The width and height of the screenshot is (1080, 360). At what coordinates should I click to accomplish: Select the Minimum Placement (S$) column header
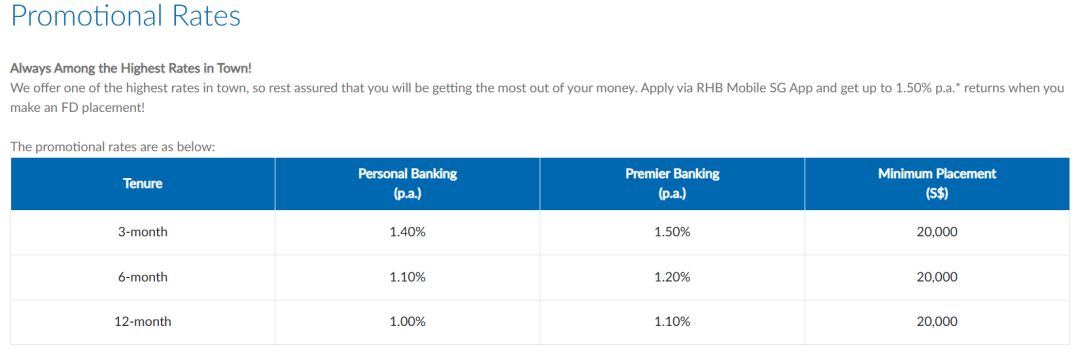pyautogui.click(x=937, y=184)
